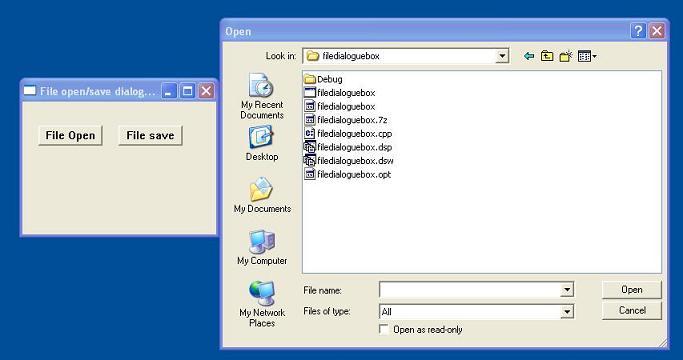Click the File save button
683x360 pixels.
150,136
